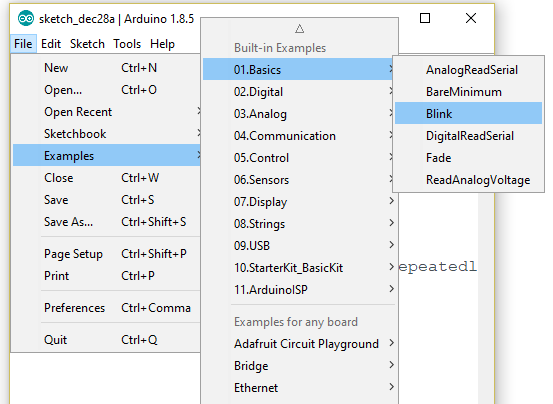Close the Arduino window
The height and width of the screenshot is (404, 553).
coord(471,18)
